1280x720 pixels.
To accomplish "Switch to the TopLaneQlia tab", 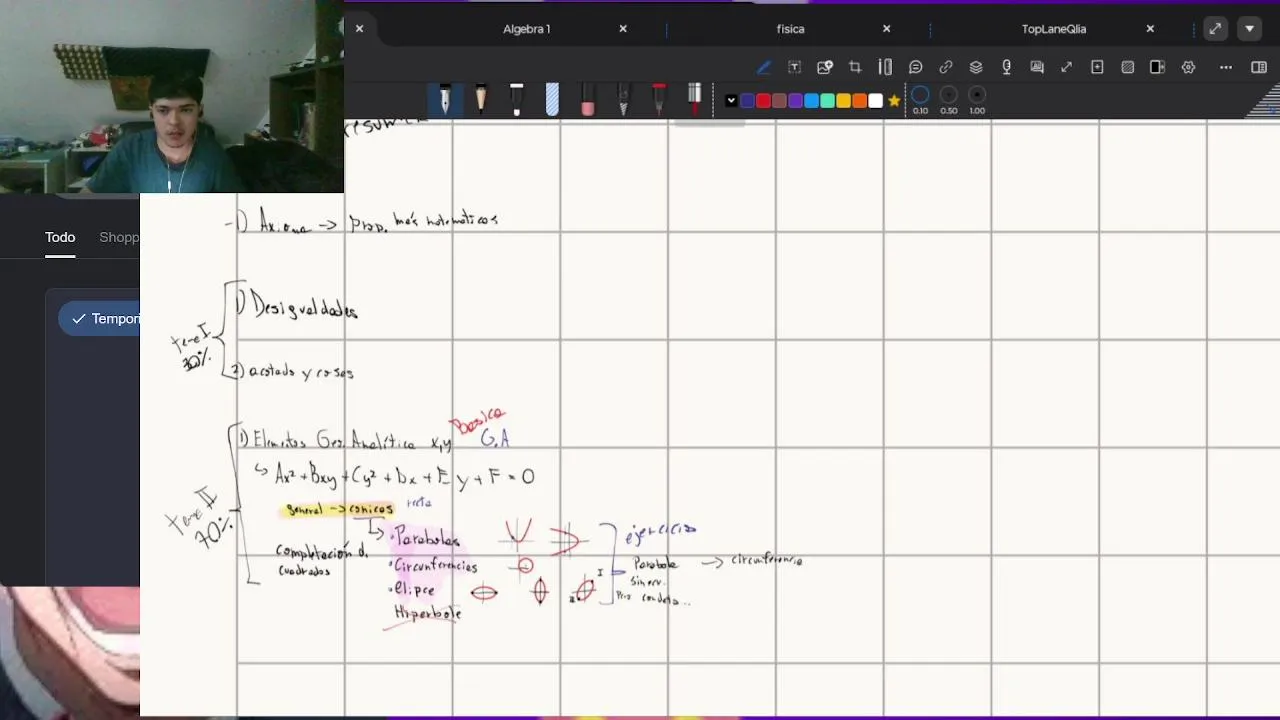I will pos(1054,29).
